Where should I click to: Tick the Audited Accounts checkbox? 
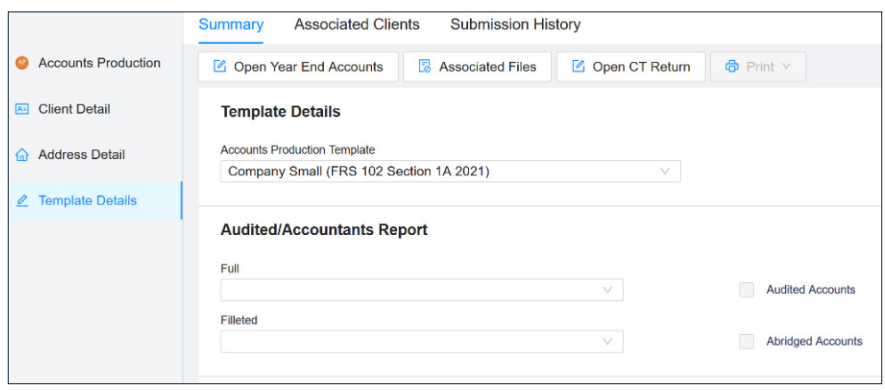(x=747, y=290)
